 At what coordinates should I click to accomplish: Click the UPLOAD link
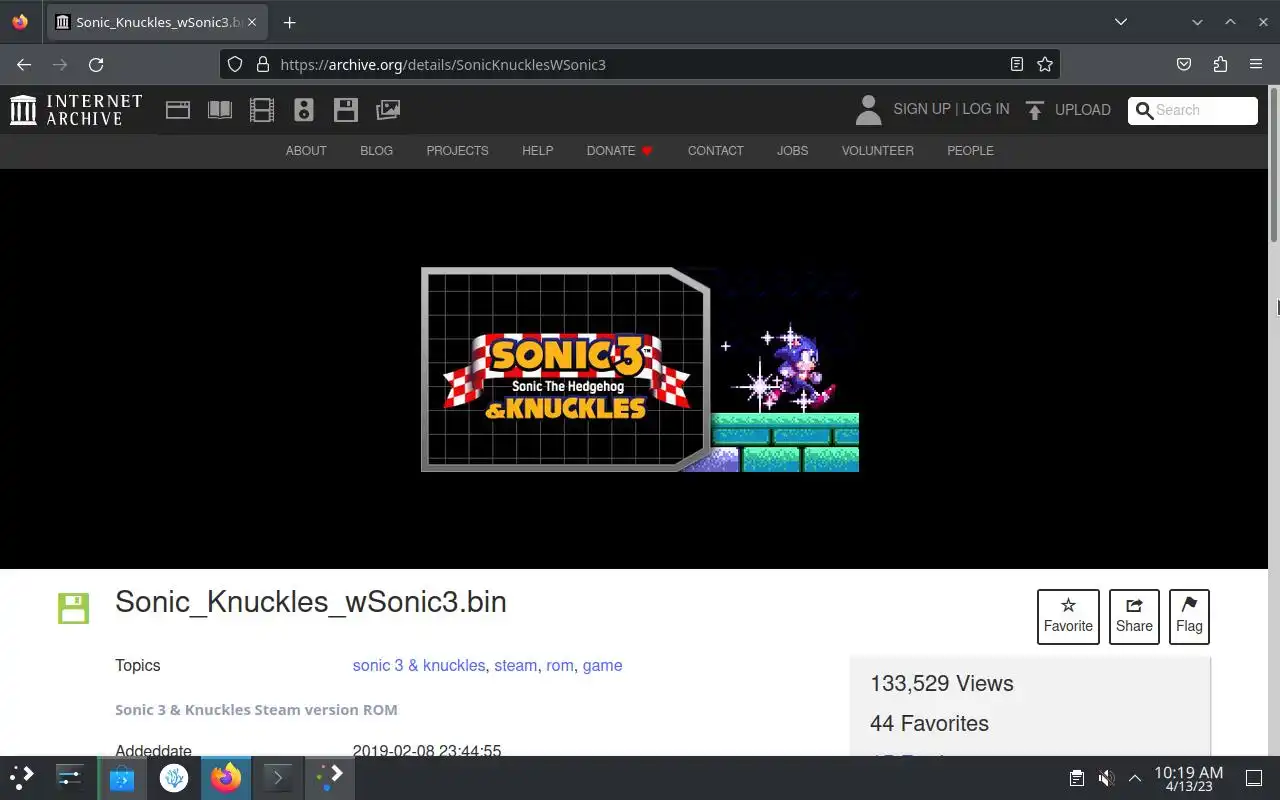pos(1083,110)
